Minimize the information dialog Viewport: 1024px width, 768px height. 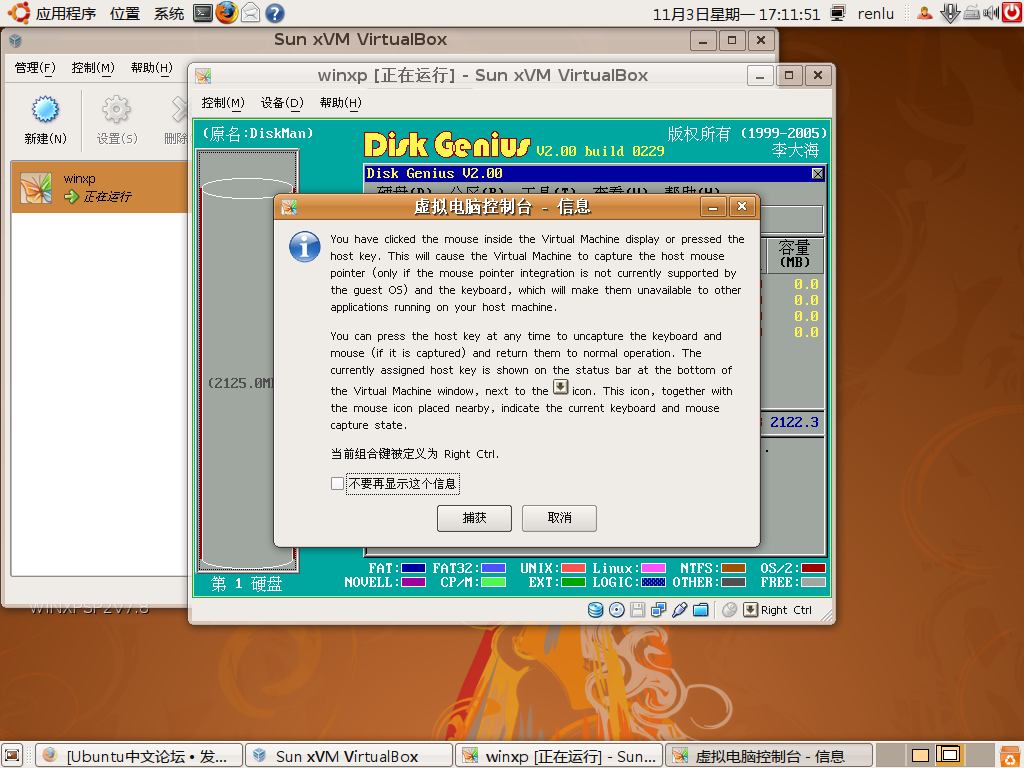[x=713, y=207]
